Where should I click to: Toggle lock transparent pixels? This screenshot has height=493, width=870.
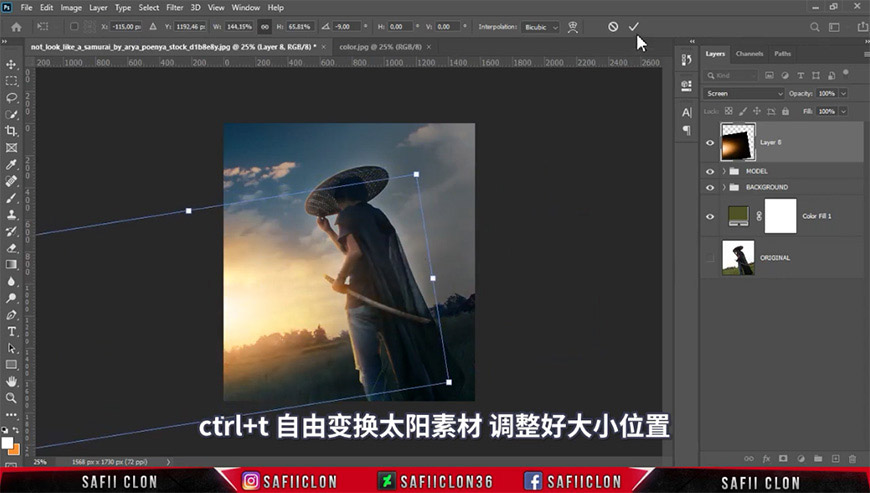[x=729, y=111]
